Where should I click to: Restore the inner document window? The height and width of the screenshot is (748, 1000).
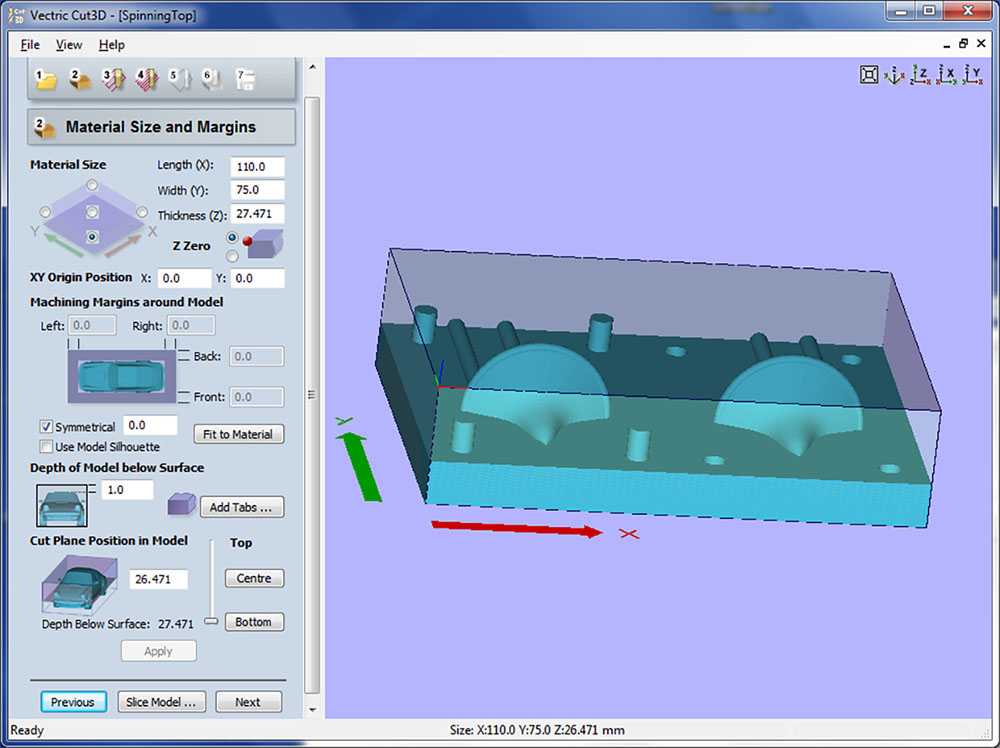pyautogui.click(x=963, y=43)
